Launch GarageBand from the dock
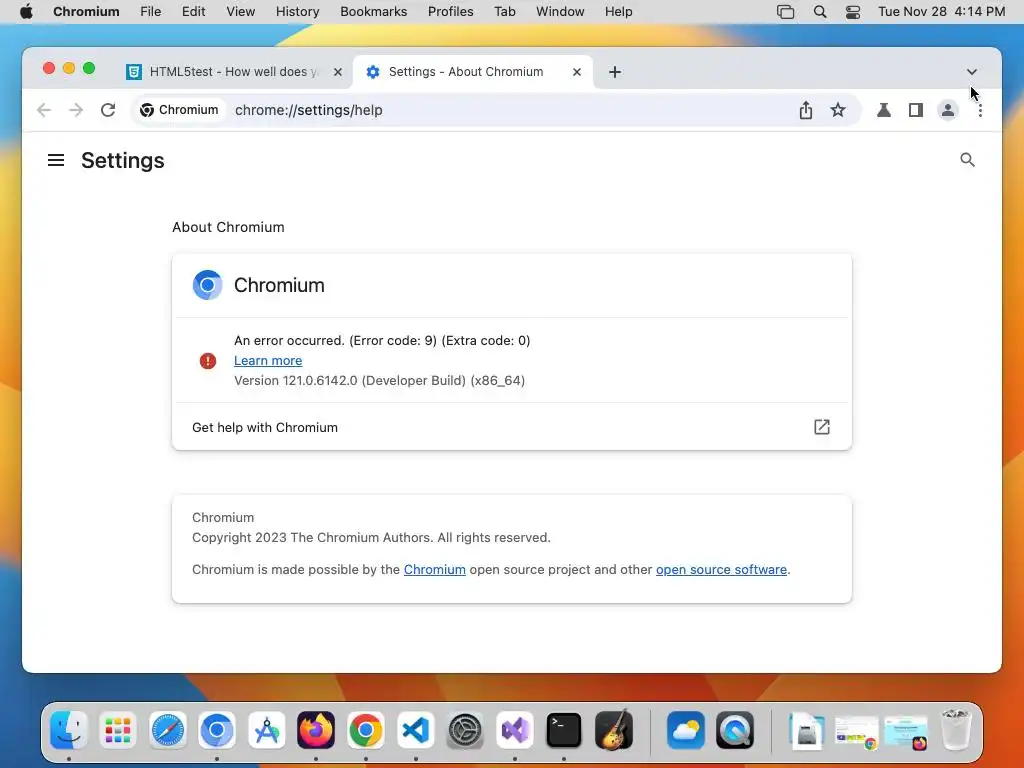The height and width of the screenshot is (768, 1024). pos(614,729)
